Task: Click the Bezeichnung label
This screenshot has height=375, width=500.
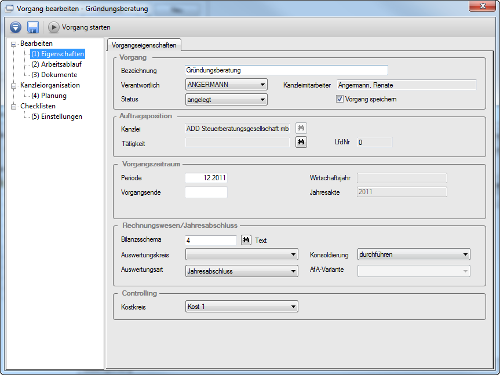Action: point(139,71)
